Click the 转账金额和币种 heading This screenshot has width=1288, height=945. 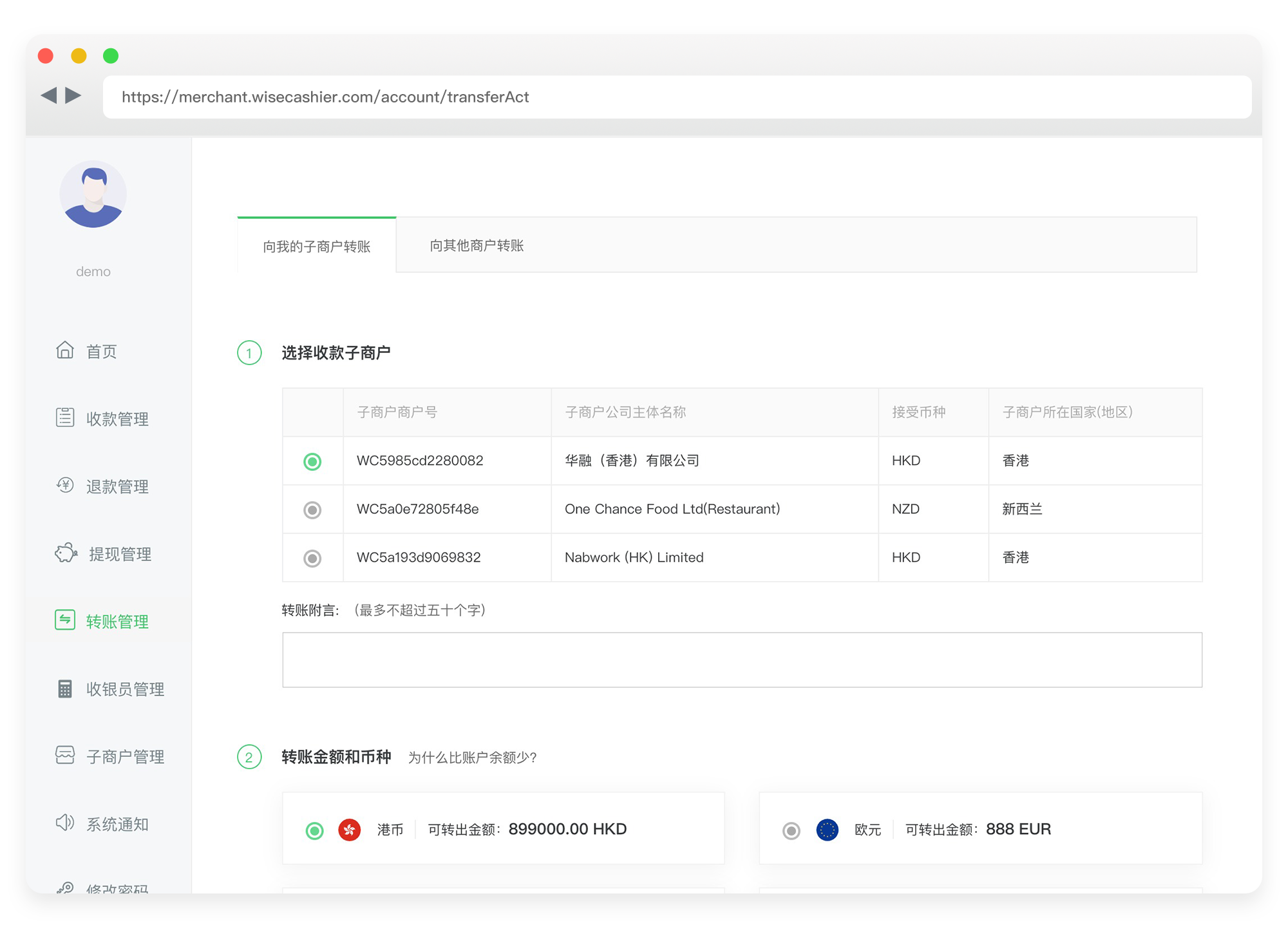tap(336, 757)
